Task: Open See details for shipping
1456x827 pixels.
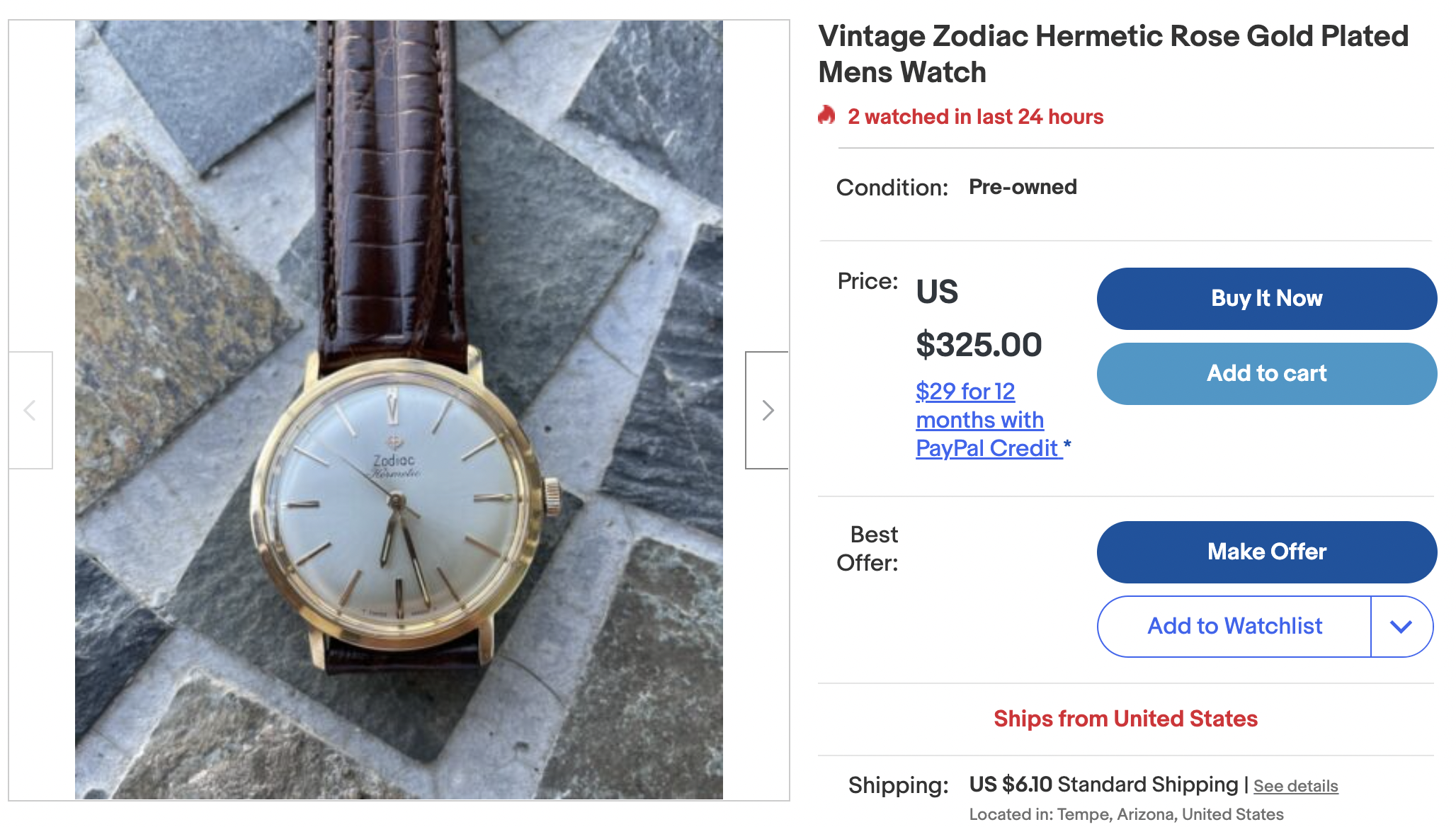Action: [1295, 786]
